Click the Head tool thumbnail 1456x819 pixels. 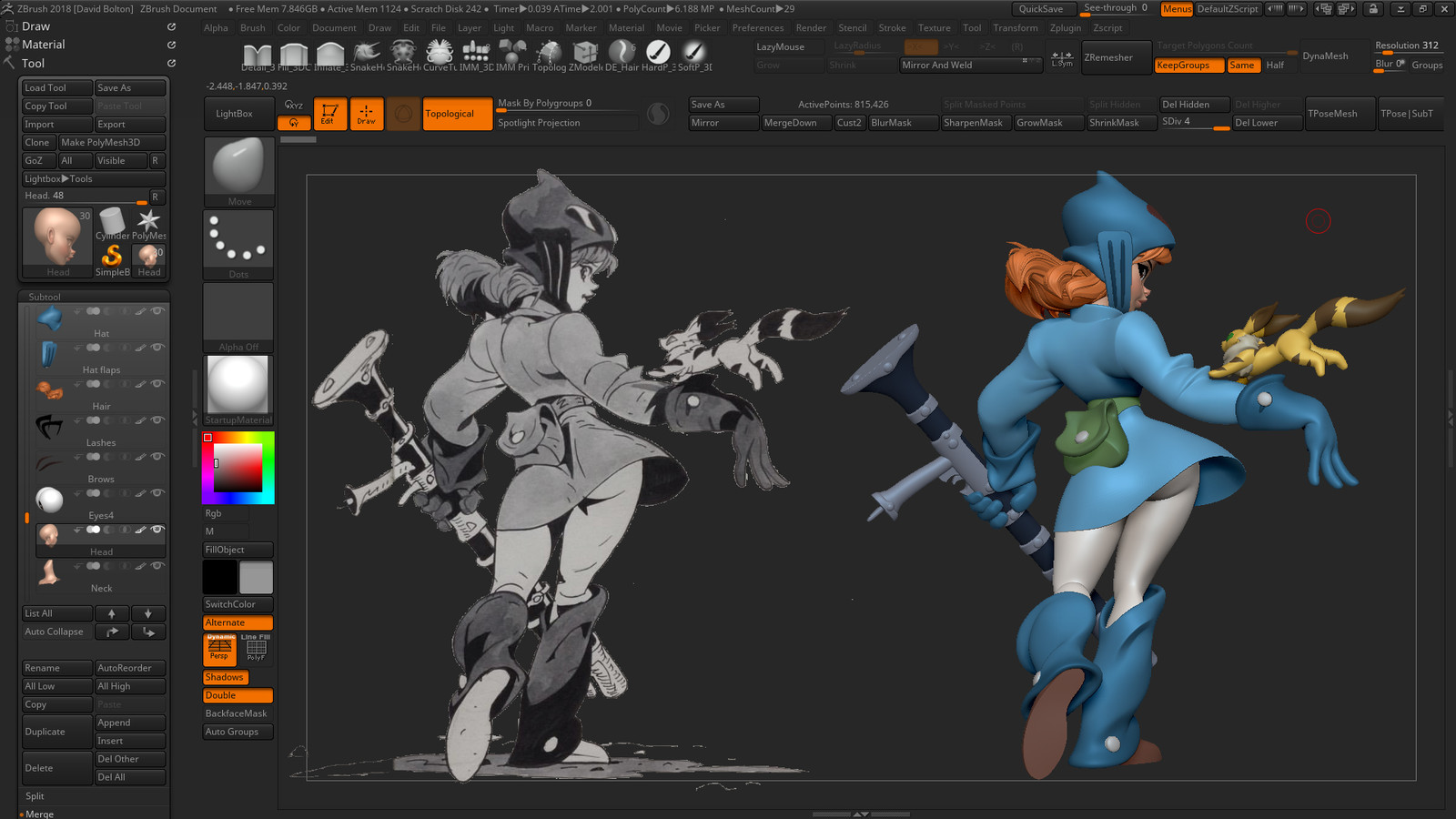pos(56,242)
